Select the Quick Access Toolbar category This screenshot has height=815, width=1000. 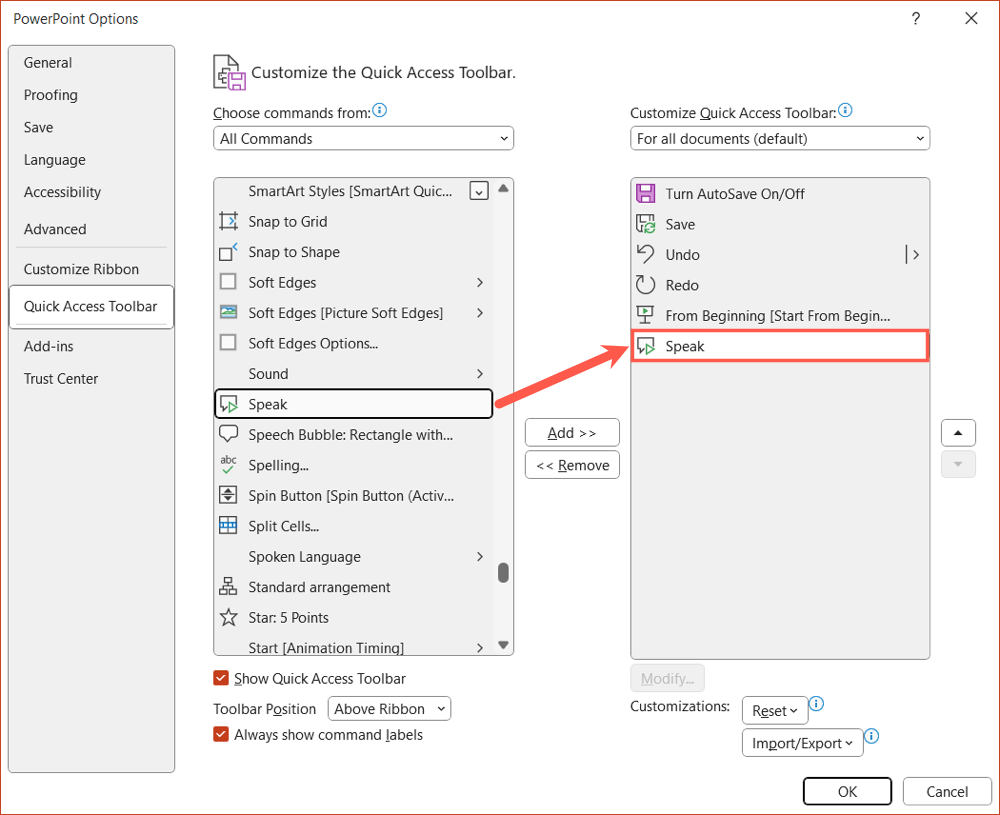(91, 307)
